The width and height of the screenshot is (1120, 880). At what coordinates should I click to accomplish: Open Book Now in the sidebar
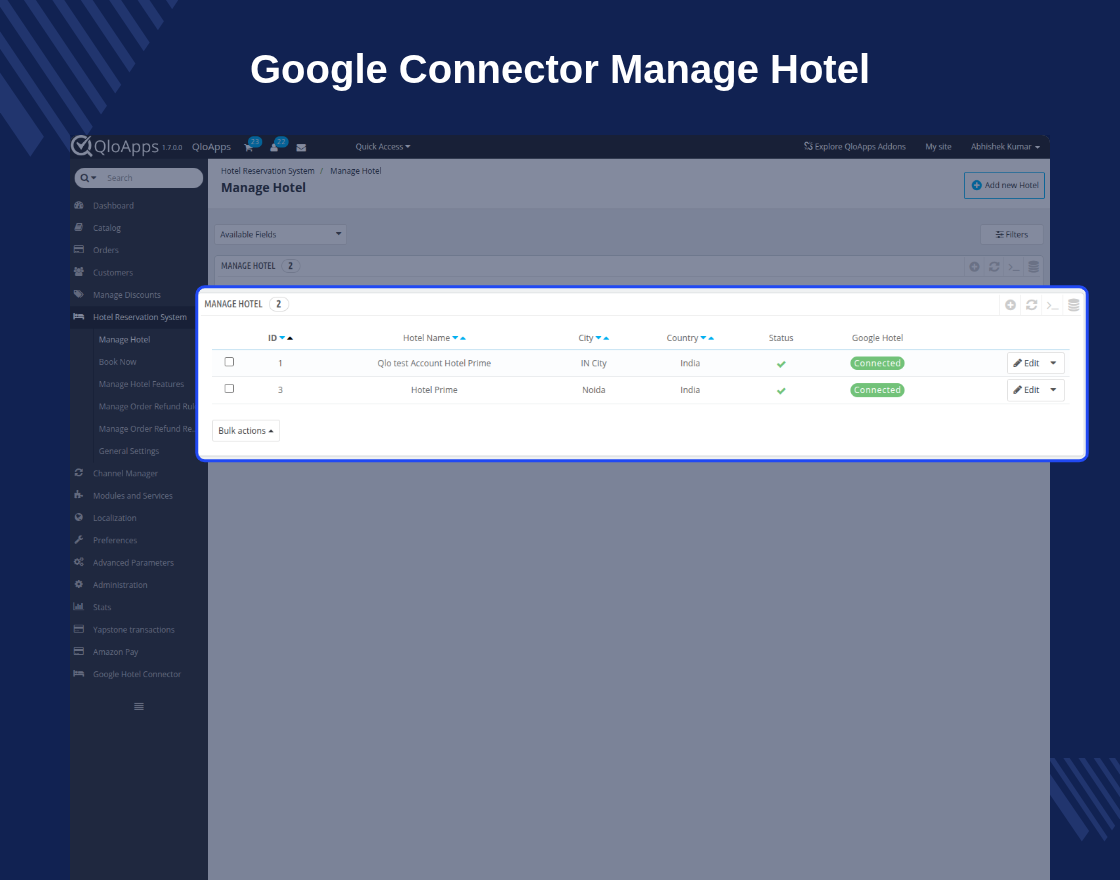(117, 361)
